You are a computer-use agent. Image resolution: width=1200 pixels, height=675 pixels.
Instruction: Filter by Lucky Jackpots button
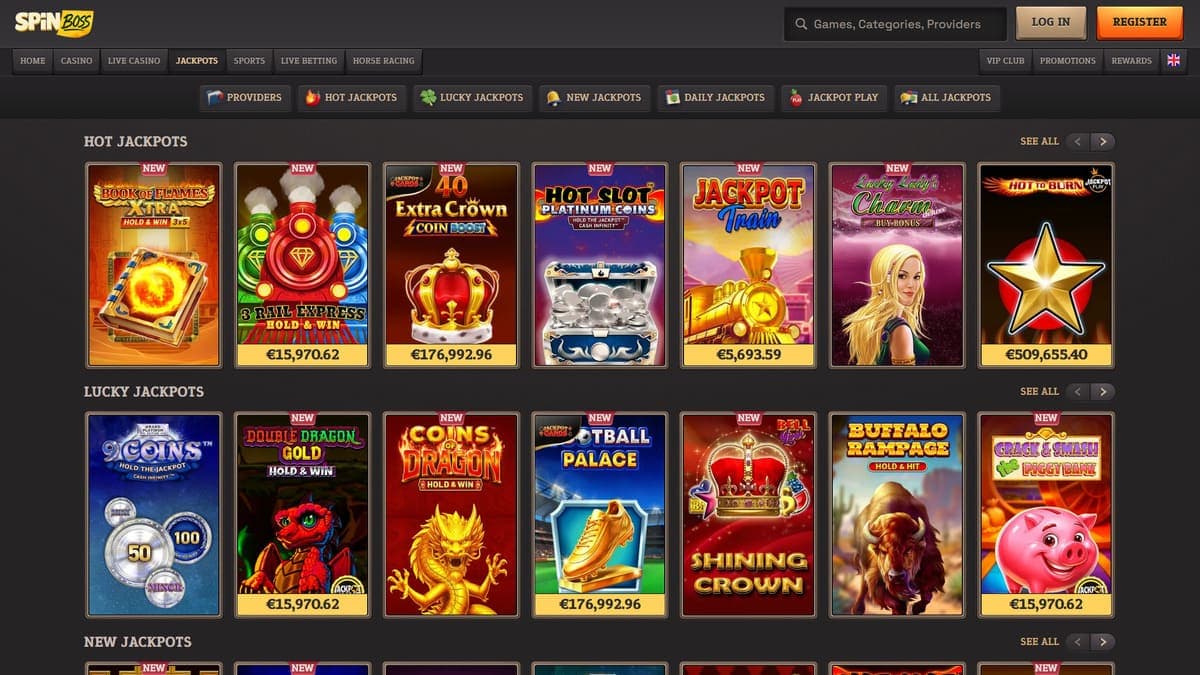coord(472,97)
